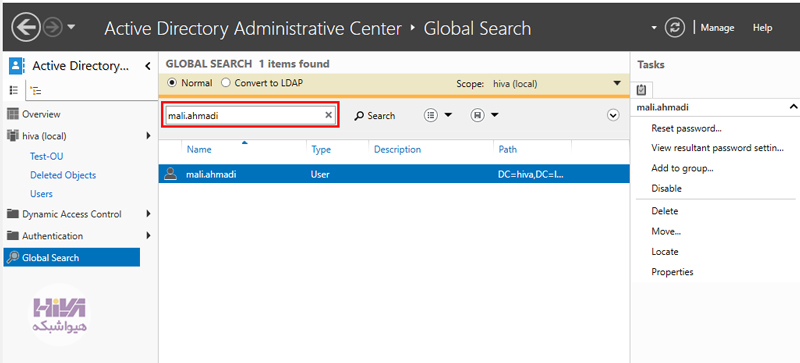Select hiva (local) domain node
Viewport: 800px width, 363px height.
click(44, 136)
